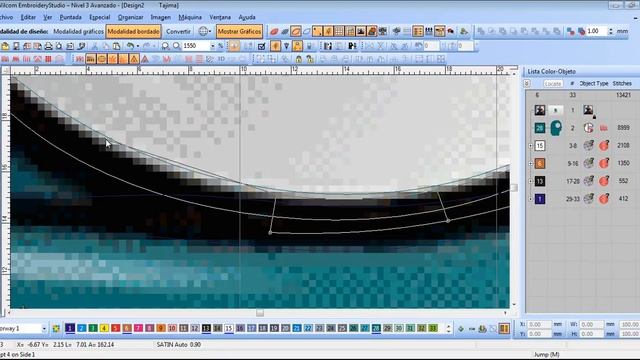The image size is (640, 360).
Task: Click the Undo arrow icon
Action: tap(130, 46)
